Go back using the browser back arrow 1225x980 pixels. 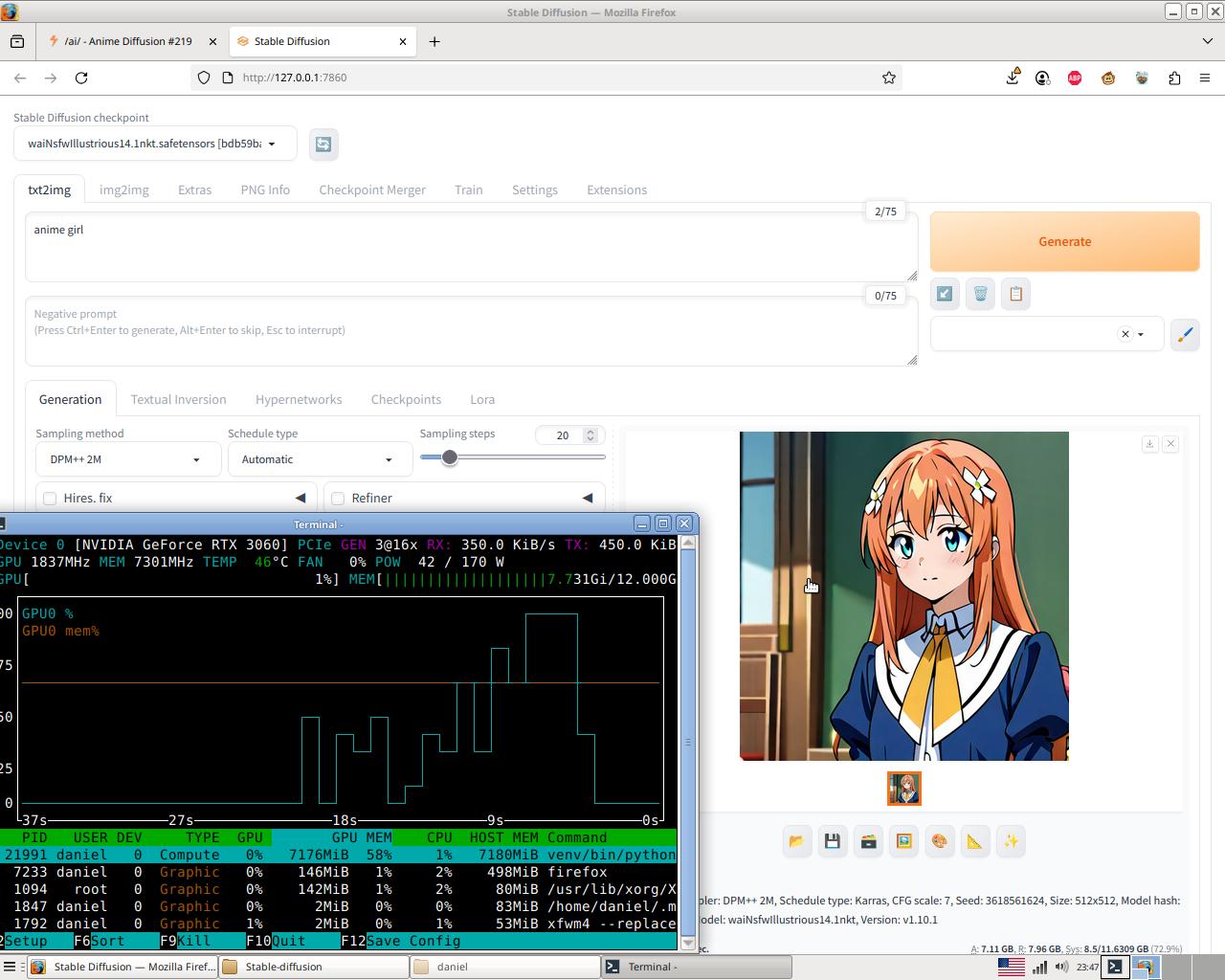[x=20, y=78]
